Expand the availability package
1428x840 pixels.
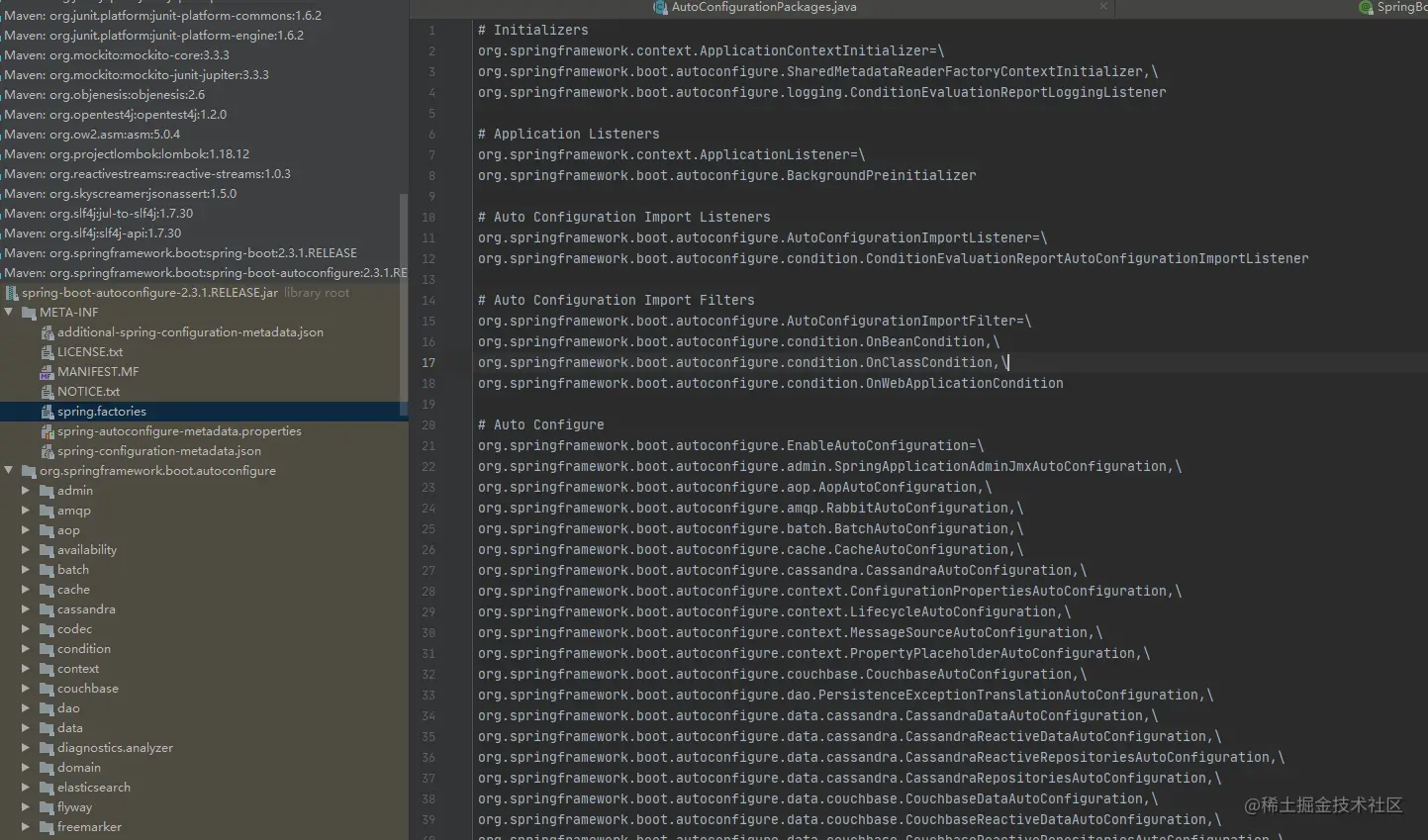26,550
